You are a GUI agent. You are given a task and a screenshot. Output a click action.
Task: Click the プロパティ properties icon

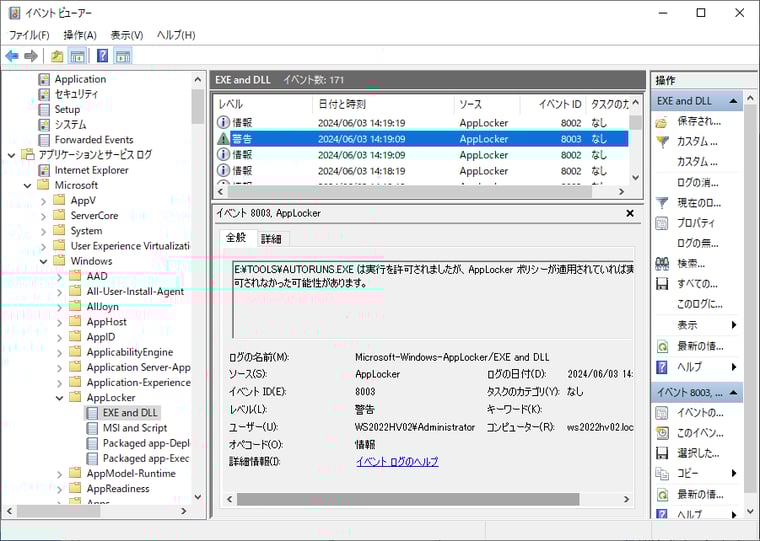pyautogui.click(x=662, y=223)
